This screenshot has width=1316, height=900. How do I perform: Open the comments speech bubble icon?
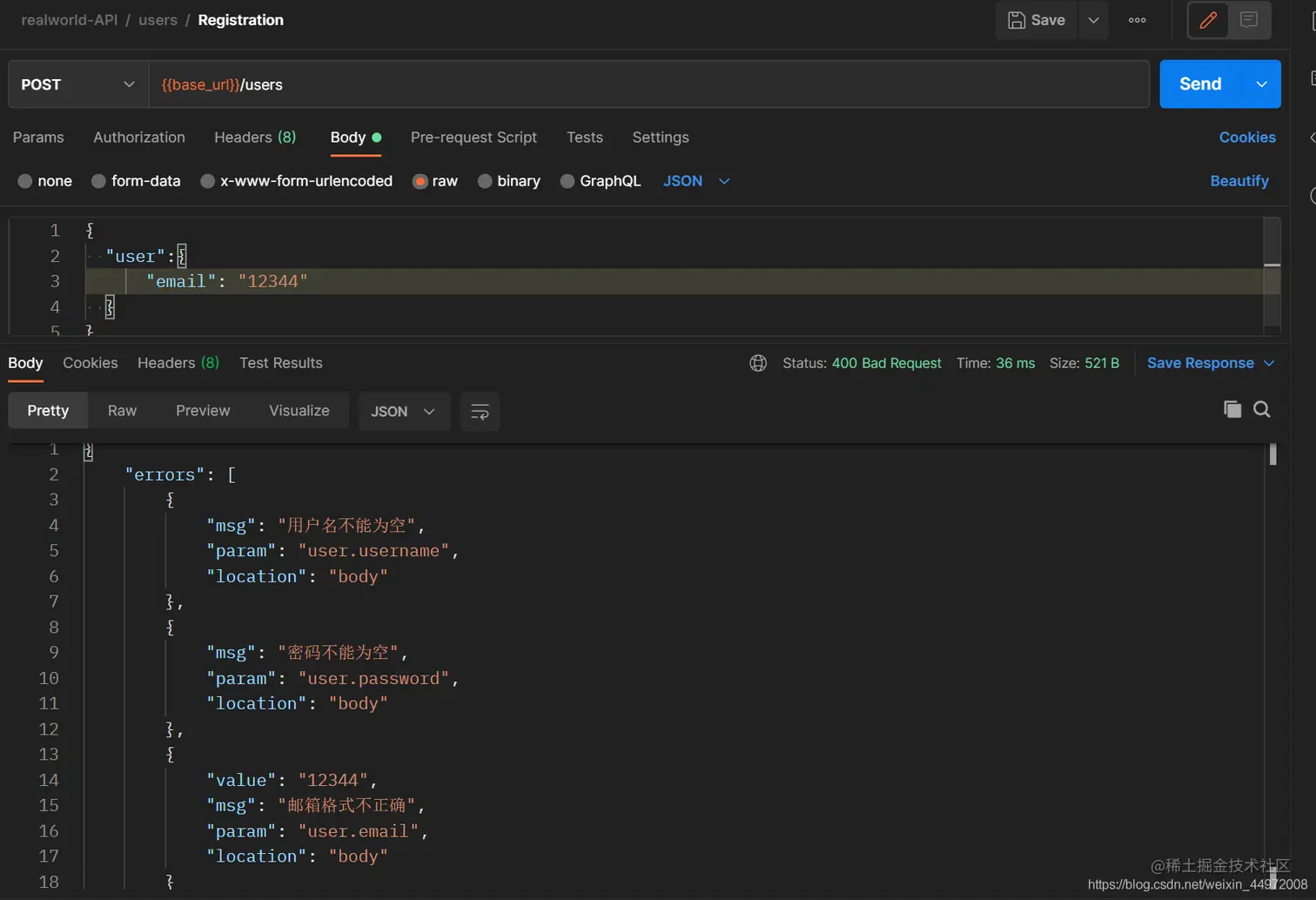1249,20
